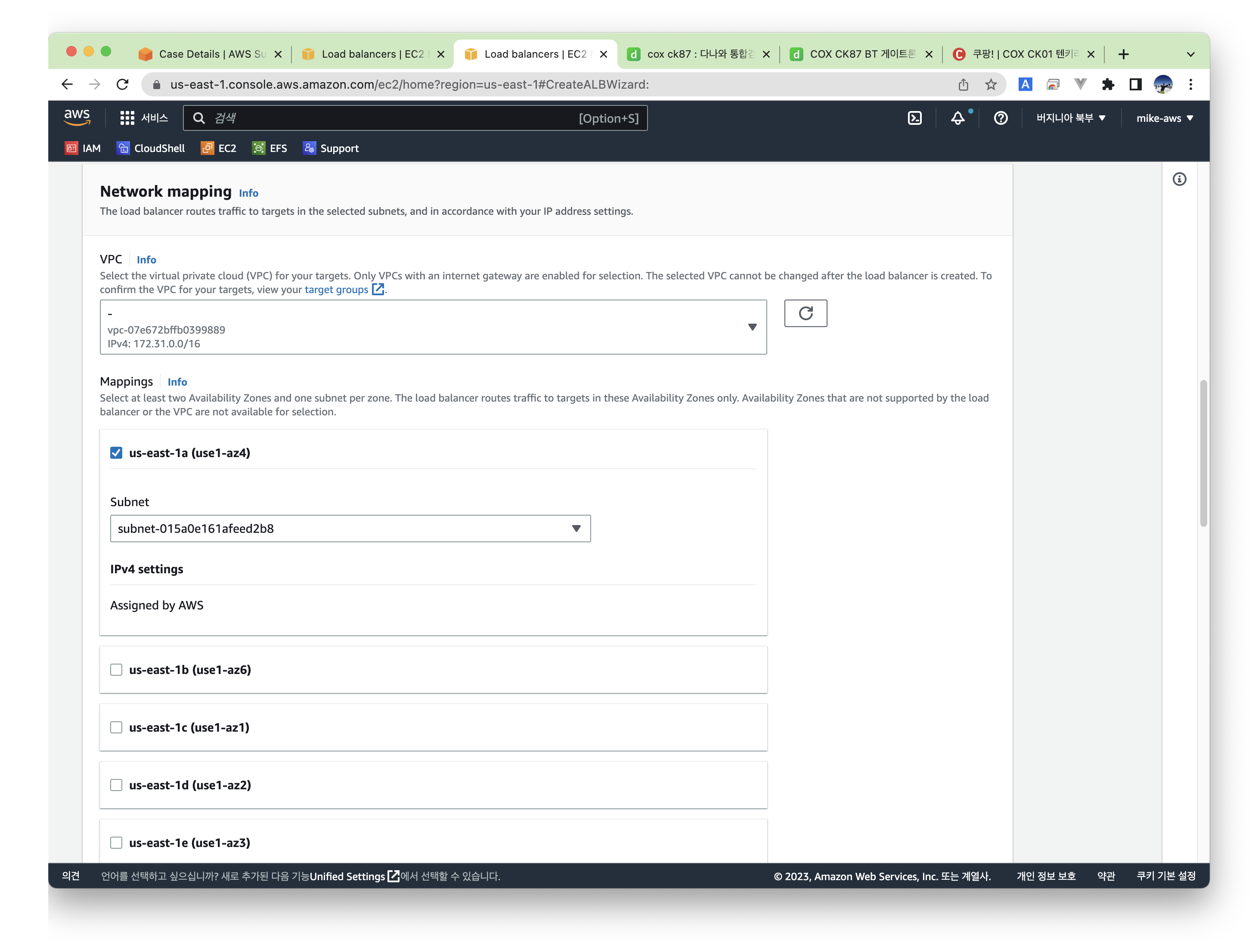The width and height of the screenshot is (1258, 952).
Task: Follow the target groups link
Action: (336, 290)
